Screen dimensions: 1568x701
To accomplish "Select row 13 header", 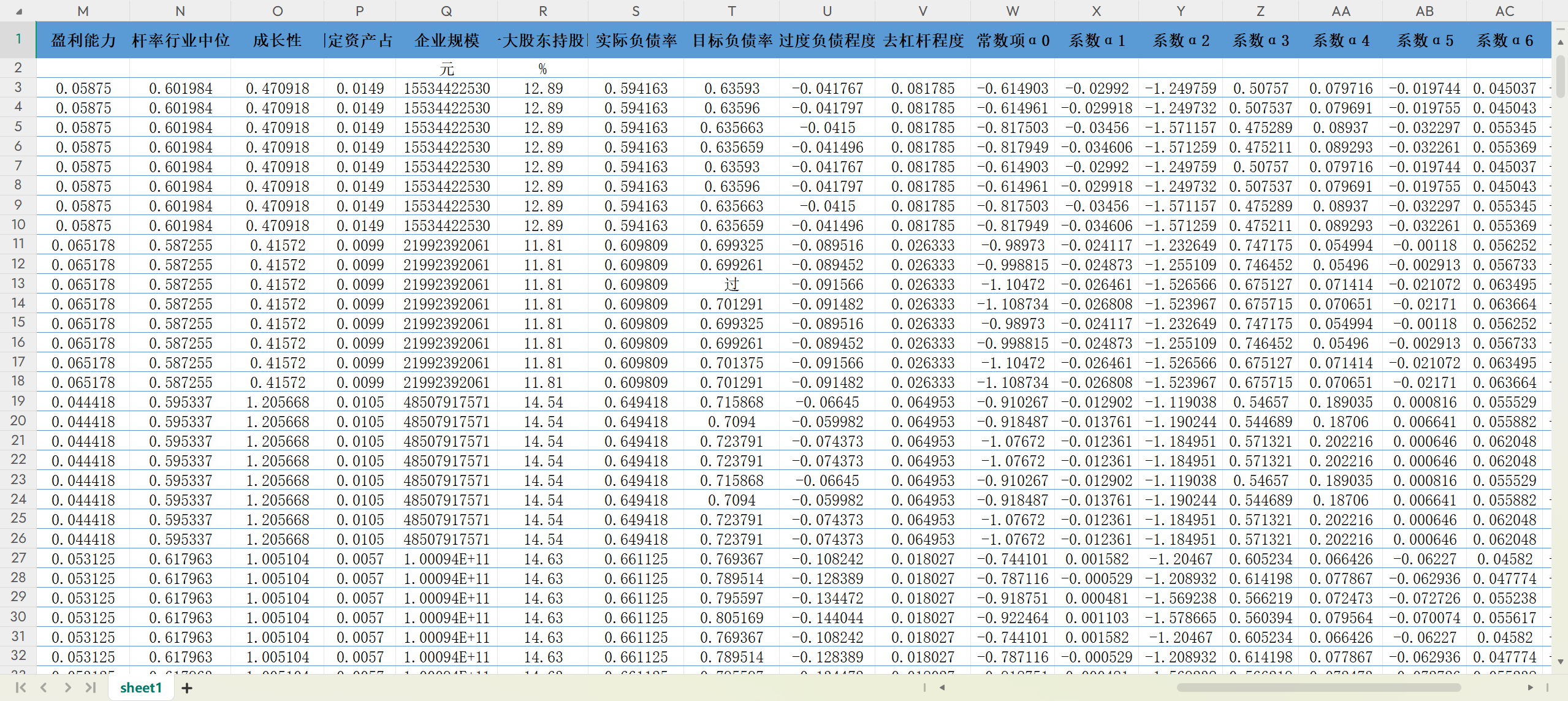I will [18, 284].
